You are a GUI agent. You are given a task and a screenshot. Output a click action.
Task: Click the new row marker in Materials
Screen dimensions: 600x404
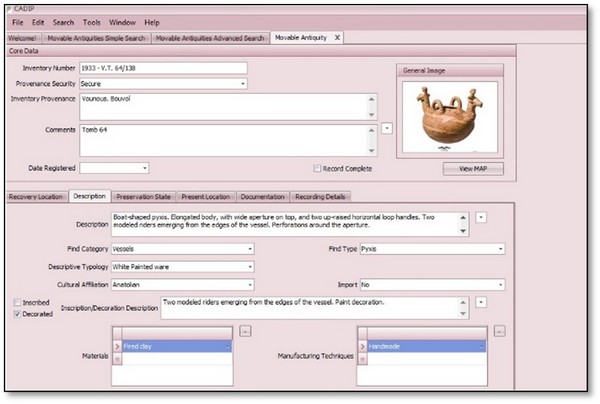117,359
